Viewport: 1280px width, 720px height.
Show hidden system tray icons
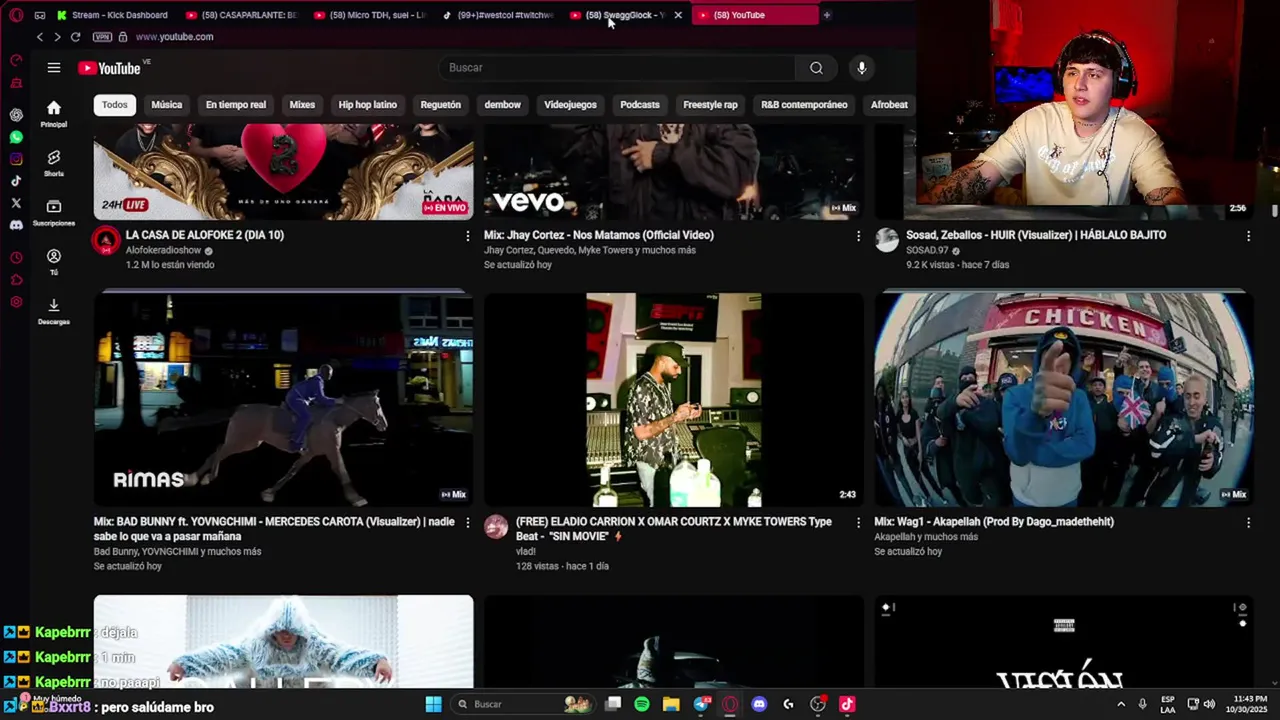click(x=1120, y=704)
